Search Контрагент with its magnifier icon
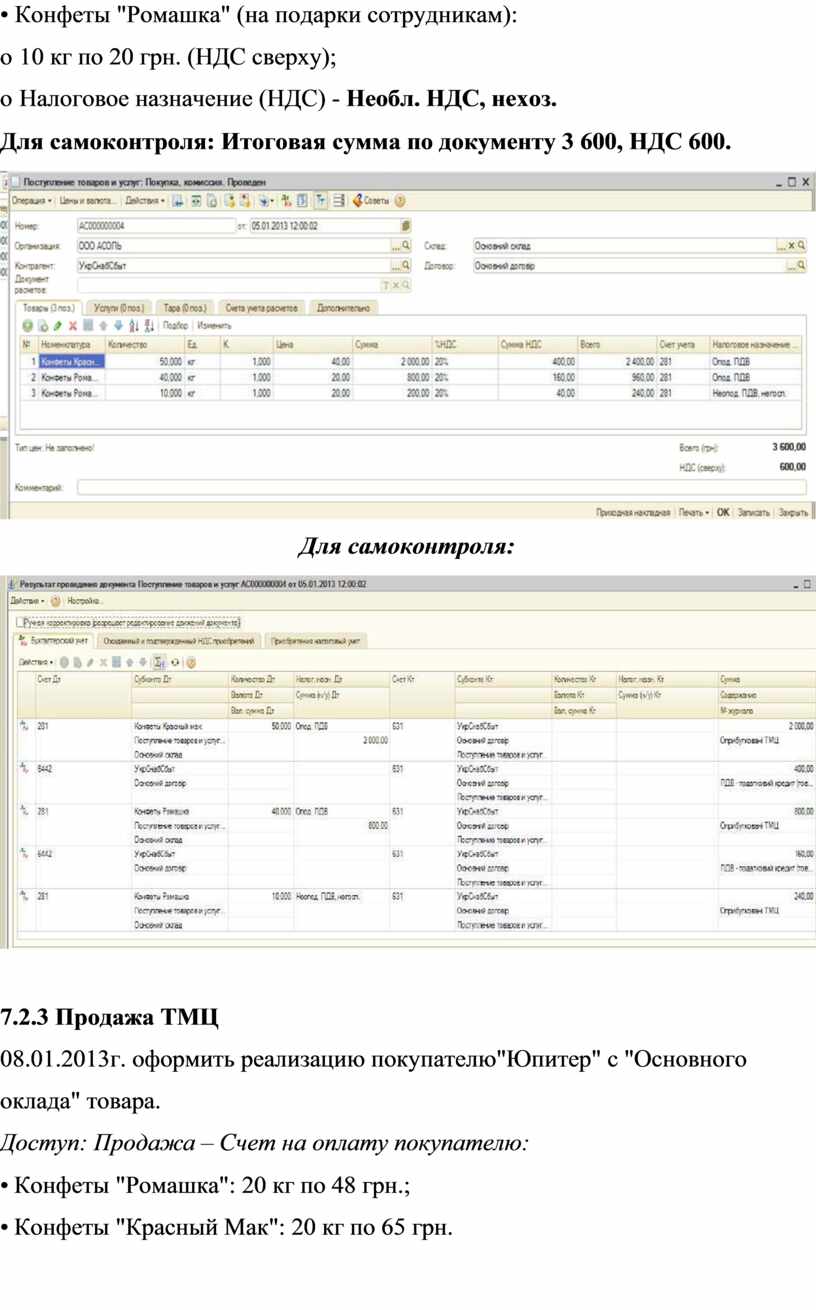The width and height of the screenshot is (816, 1310). click(x=406, y=266)
